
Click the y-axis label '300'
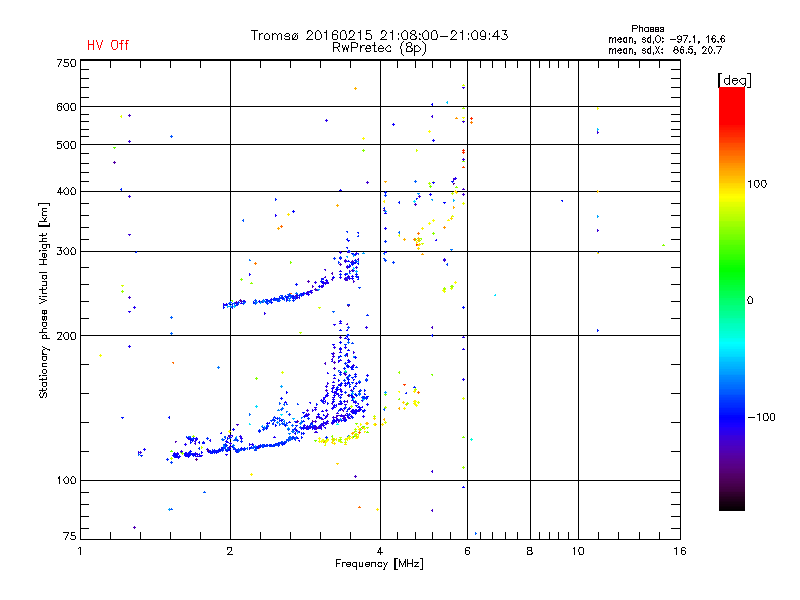66,252
